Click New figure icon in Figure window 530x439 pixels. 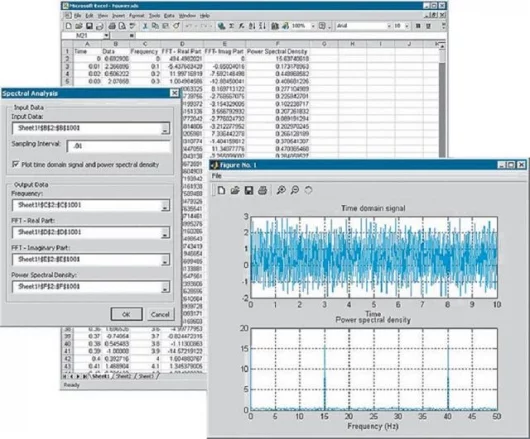(x=221, y=190)
